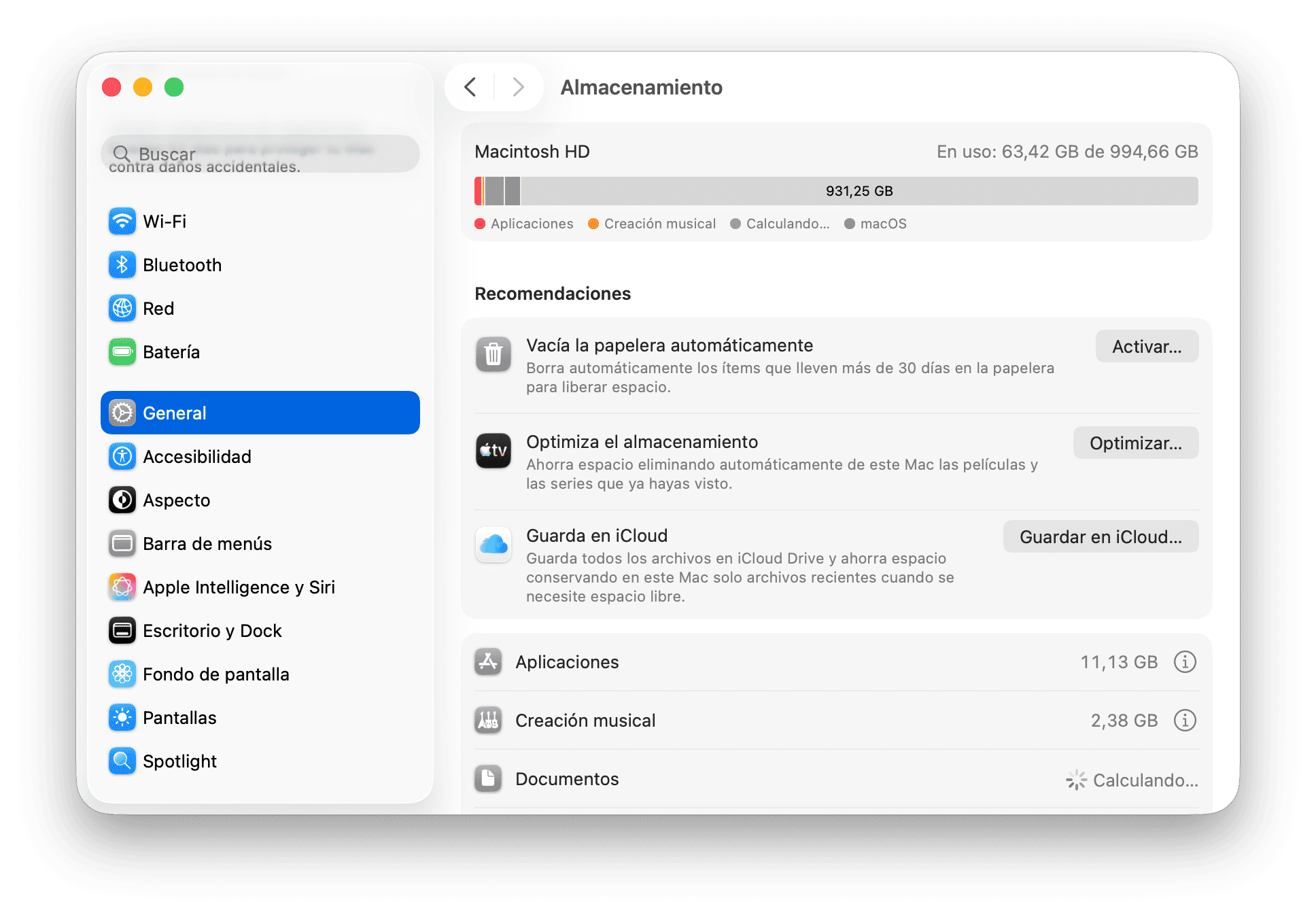This screenshot has width=1316, height=915.
Task: Click the Macintosh HD storage usage bar
Action: coord(836,190)
